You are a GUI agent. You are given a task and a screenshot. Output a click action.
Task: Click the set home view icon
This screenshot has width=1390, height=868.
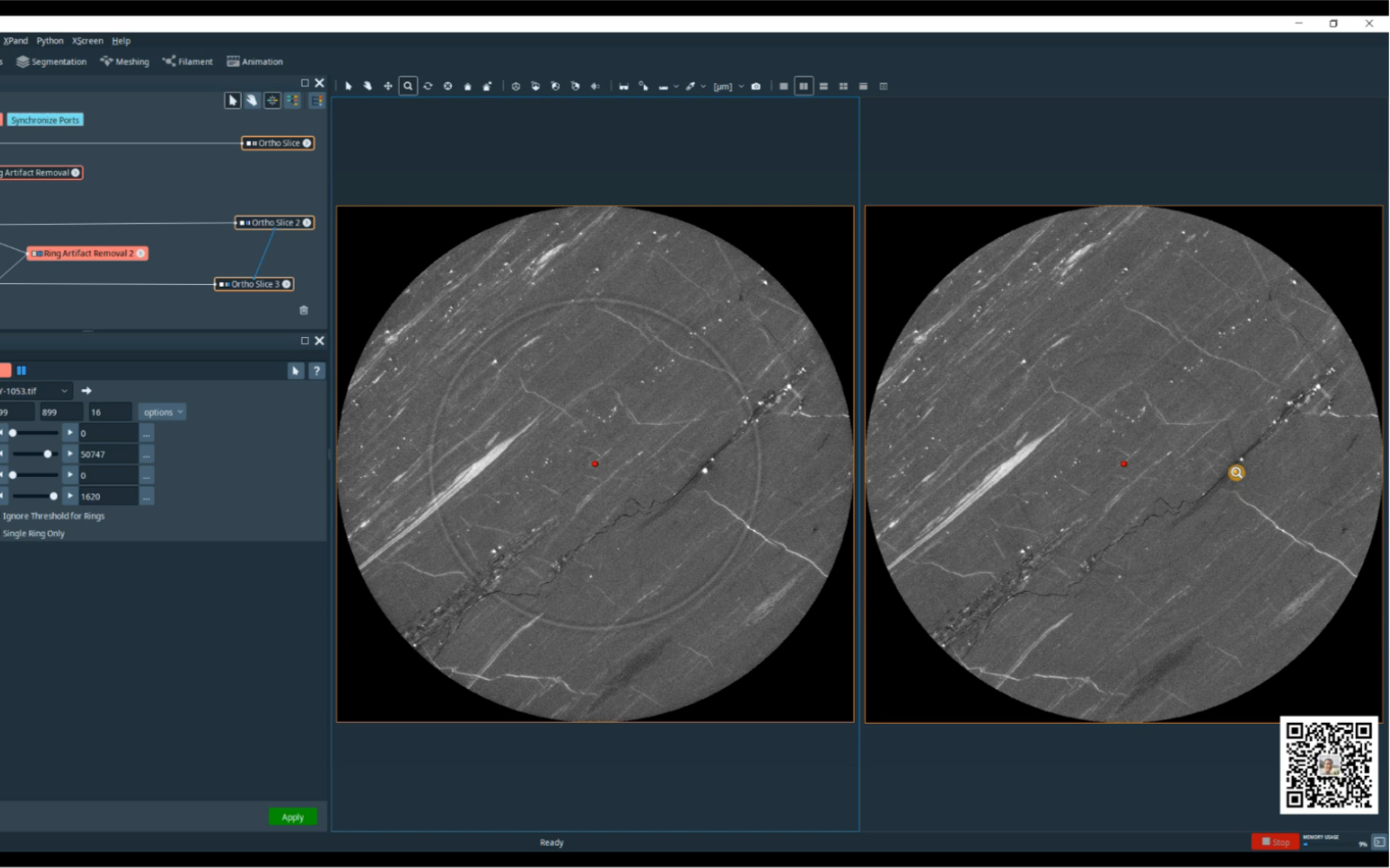(487, 86)
